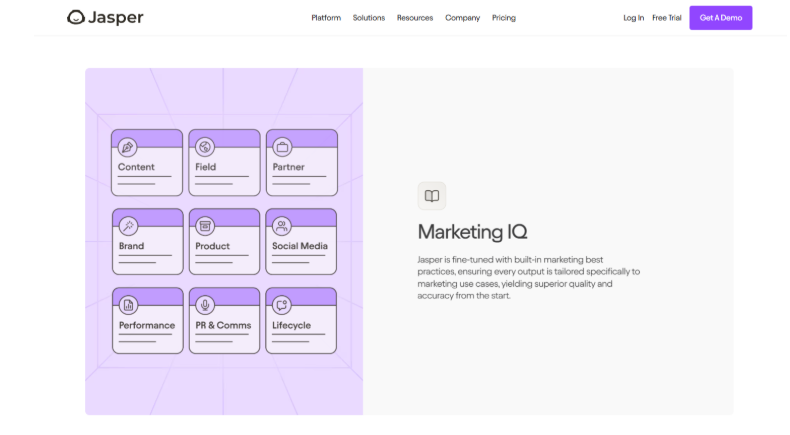Open the Company menu
The width and height of the screenshot is (790, 435).
click(x=463, y=18)
